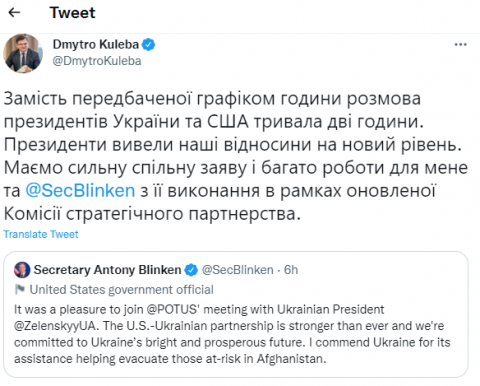Click the Tweet header title
Viewport: 480px width, 386px height.
72,13
